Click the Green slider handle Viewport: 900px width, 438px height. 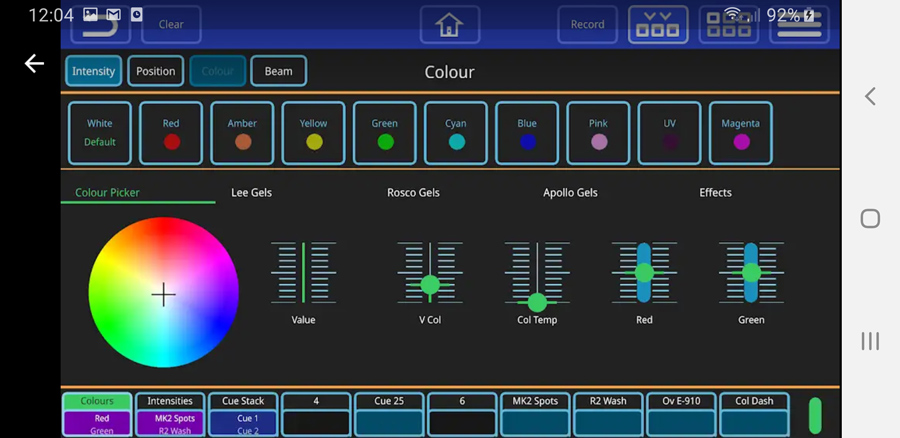(751, 273)
